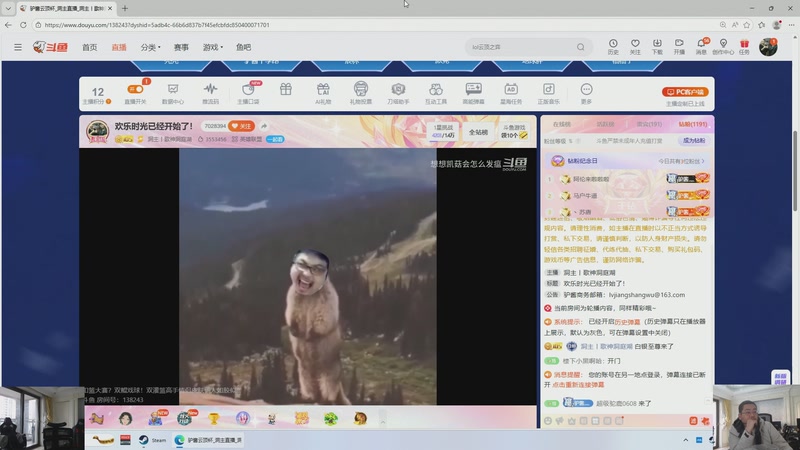Open the 直播 live tab

(x=119, y=47)
